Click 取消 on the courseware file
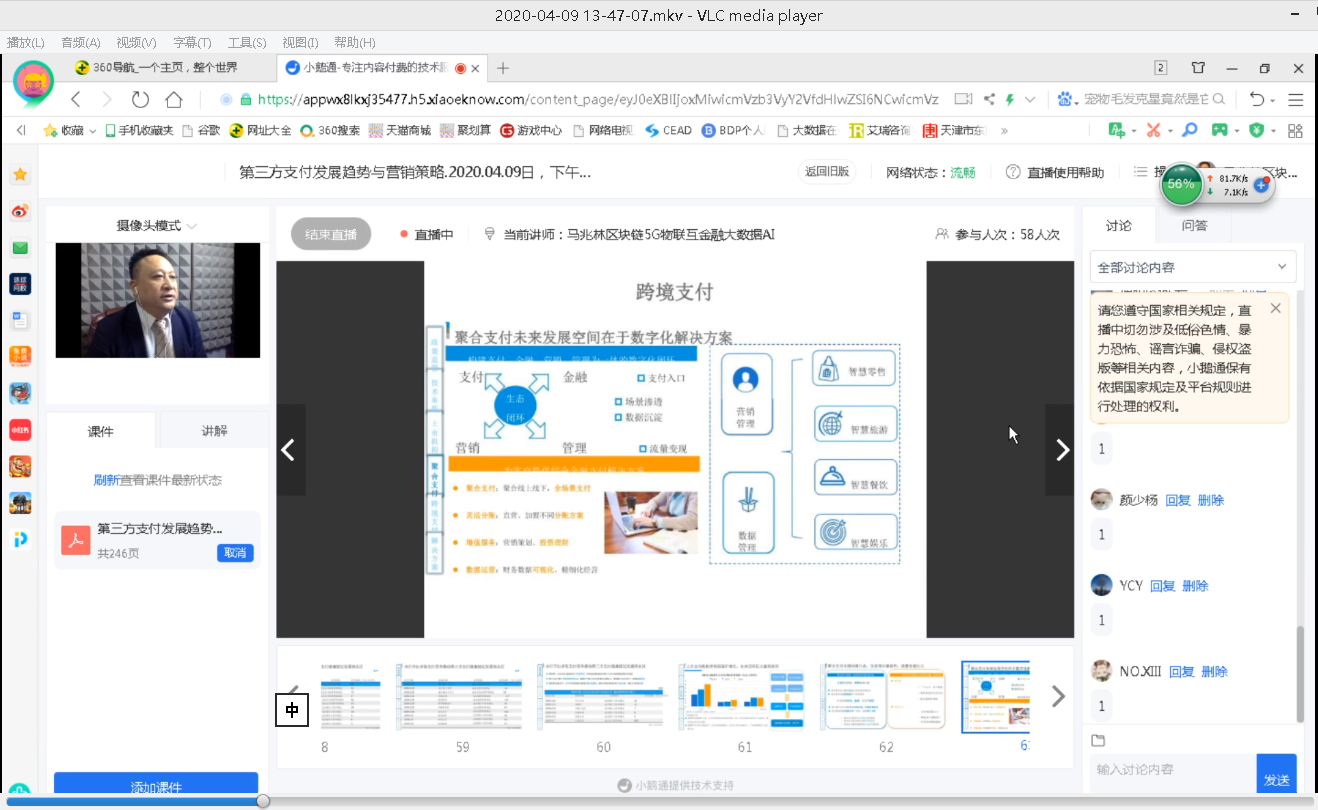 click(x=235, y=553)
